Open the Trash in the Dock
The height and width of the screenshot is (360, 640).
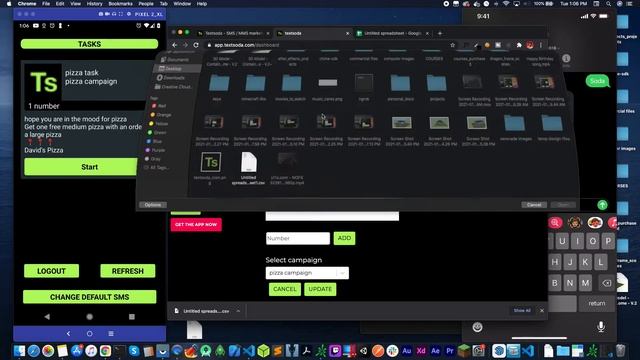pos(620,351)
